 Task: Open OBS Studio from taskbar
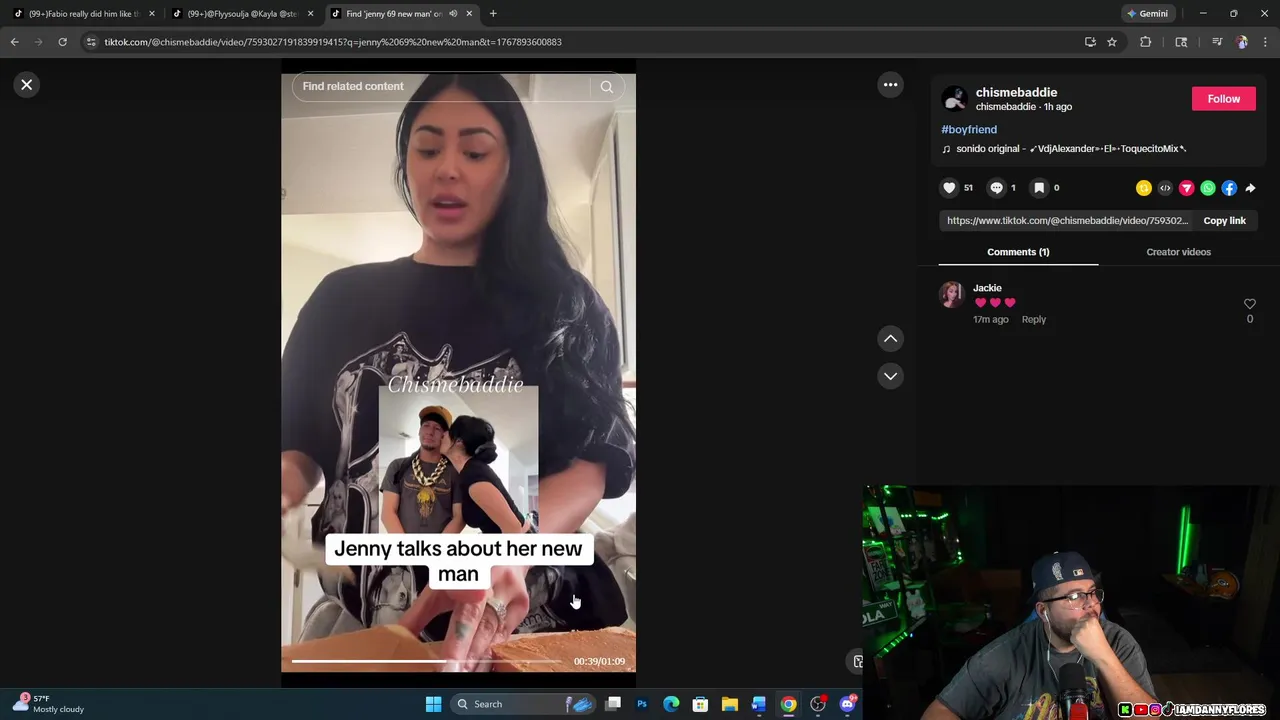click(x=818, y=704)
